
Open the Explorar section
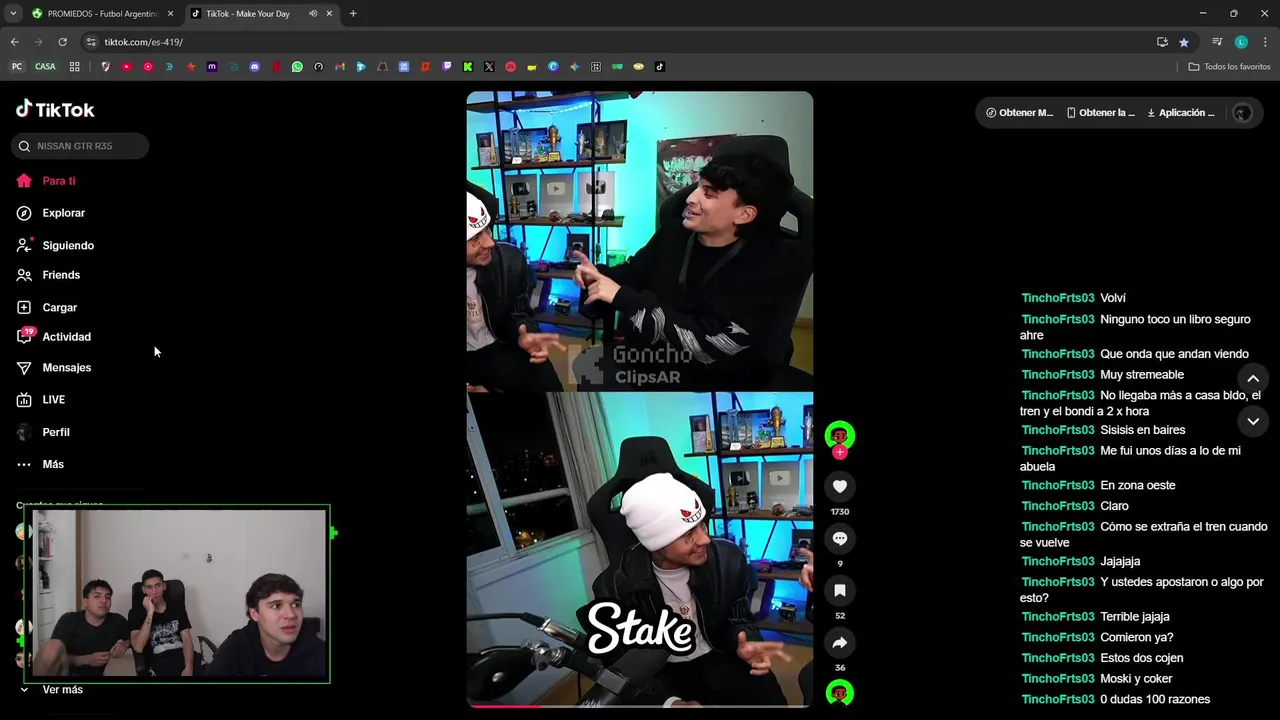point(51,213)
